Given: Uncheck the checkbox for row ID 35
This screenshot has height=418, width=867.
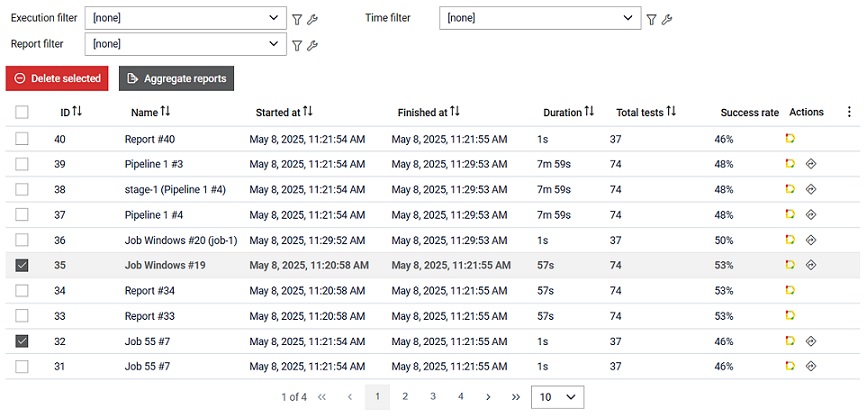Looking at the screenshot, I should (x=22, y=265).
